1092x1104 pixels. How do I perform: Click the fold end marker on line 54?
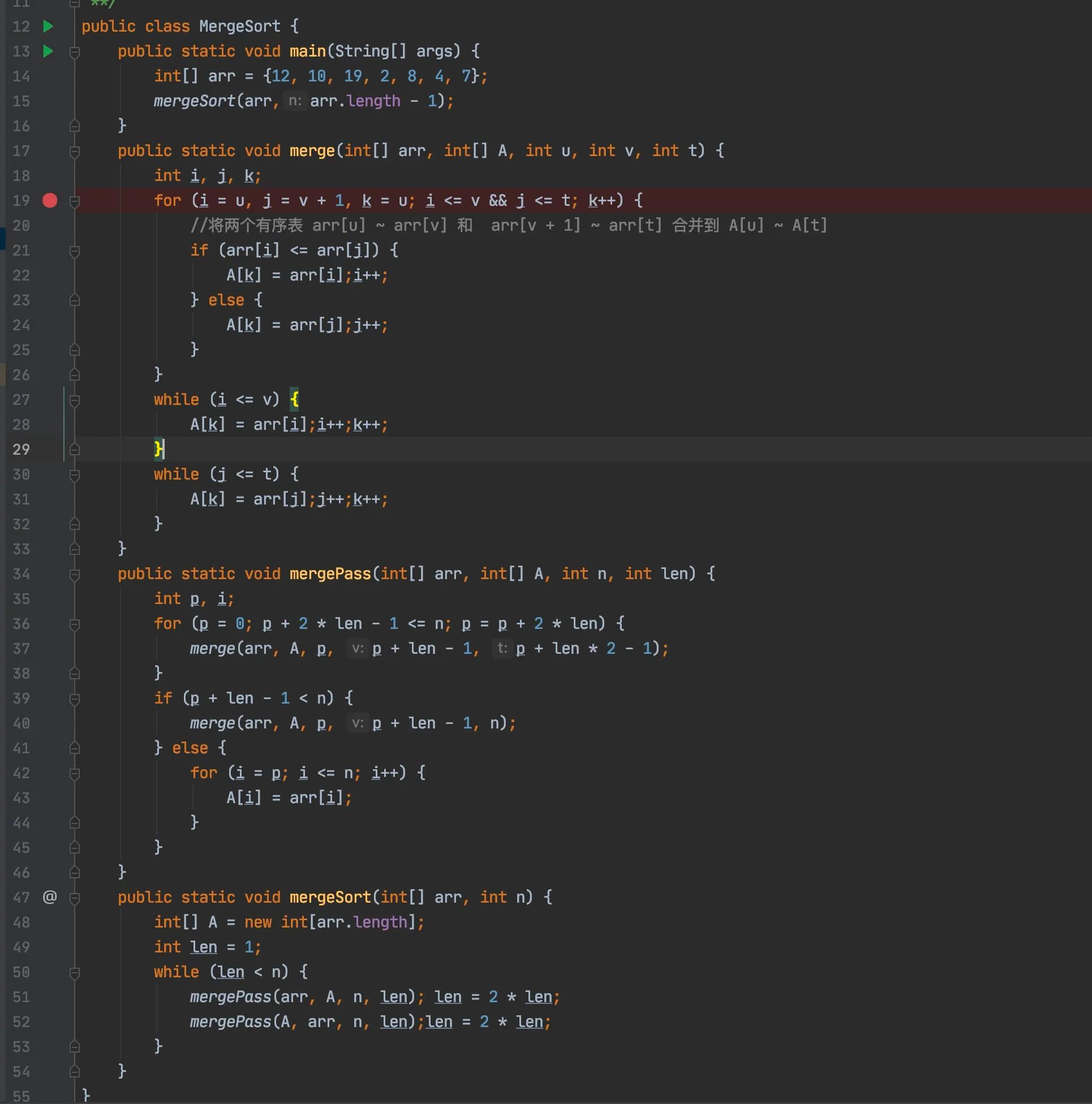tap(74, 1072)
